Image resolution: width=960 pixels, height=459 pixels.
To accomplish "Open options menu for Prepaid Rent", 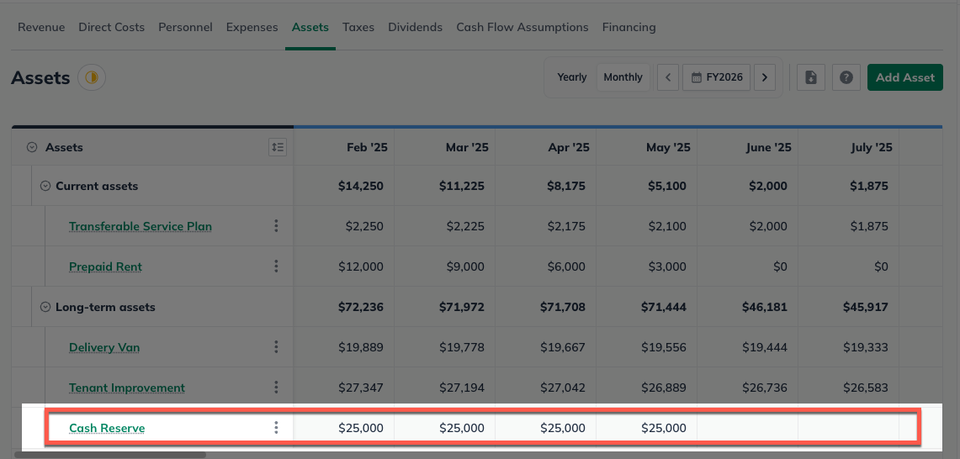I will (276, 266).
